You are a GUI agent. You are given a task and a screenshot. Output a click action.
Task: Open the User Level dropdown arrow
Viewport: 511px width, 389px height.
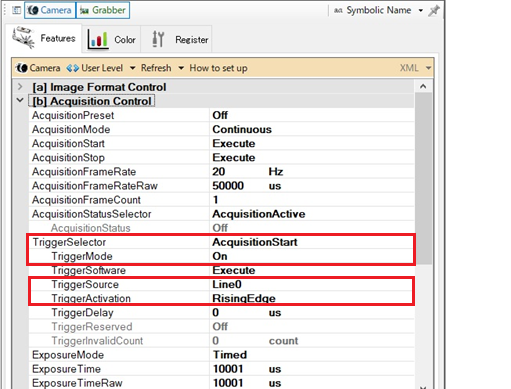(132, 68)
